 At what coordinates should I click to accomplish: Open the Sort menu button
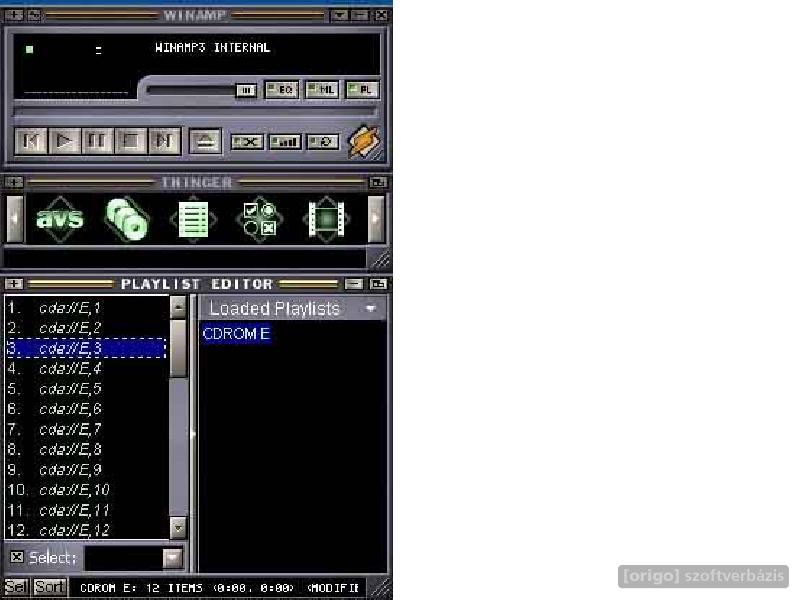49,587
